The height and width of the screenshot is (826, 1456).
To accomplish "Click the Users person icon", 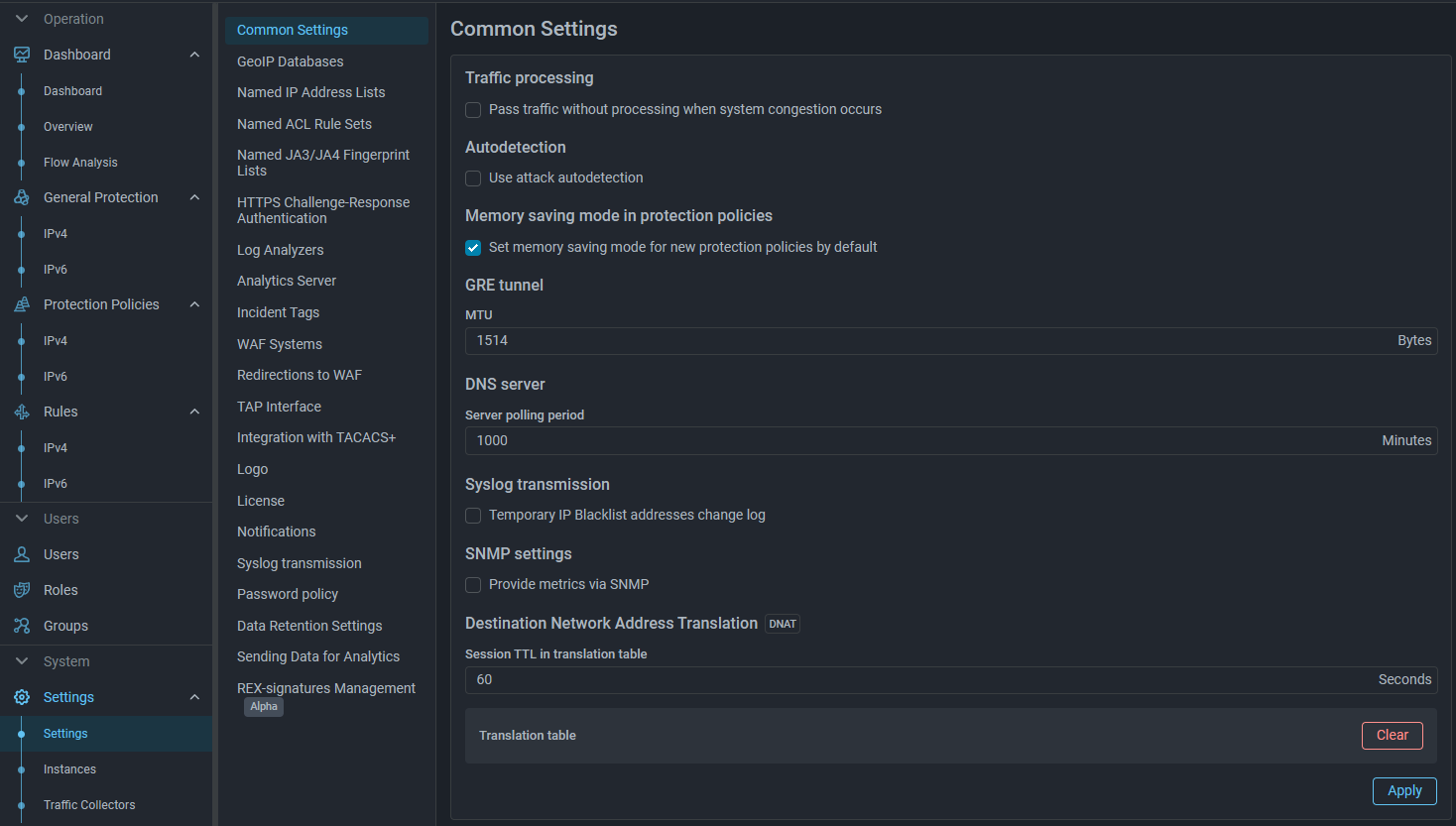I will [x=22, y=554].
